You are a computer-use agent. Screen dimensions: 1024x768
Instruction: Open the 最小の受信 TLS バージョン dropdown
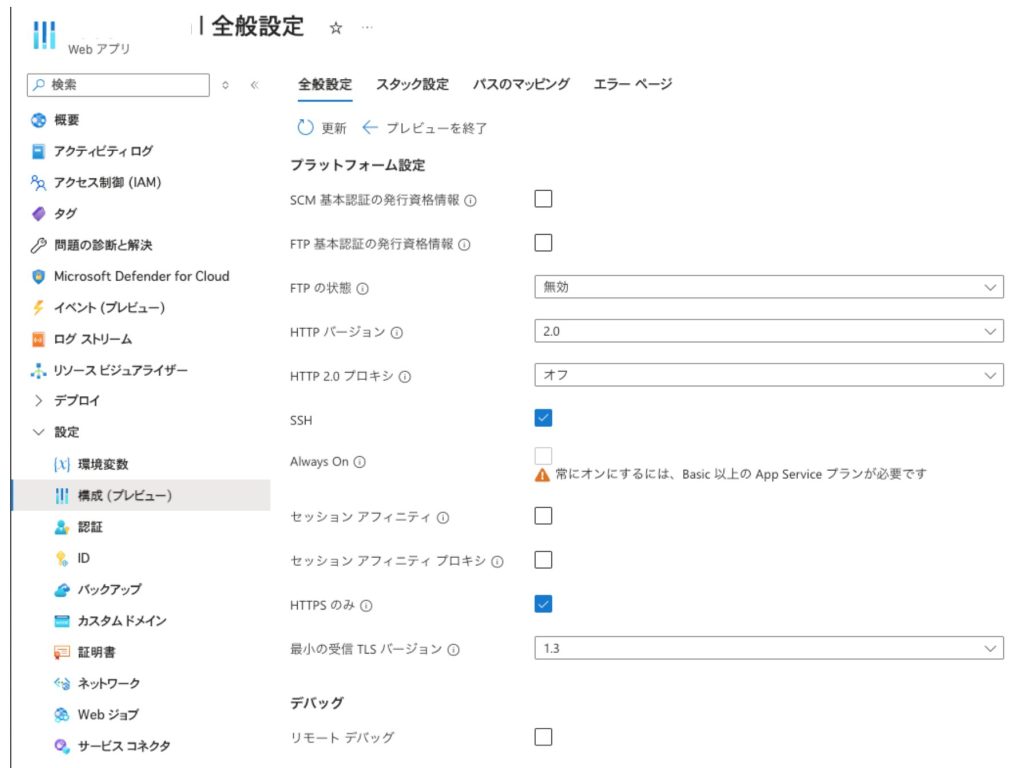click(x=768, y=649)
